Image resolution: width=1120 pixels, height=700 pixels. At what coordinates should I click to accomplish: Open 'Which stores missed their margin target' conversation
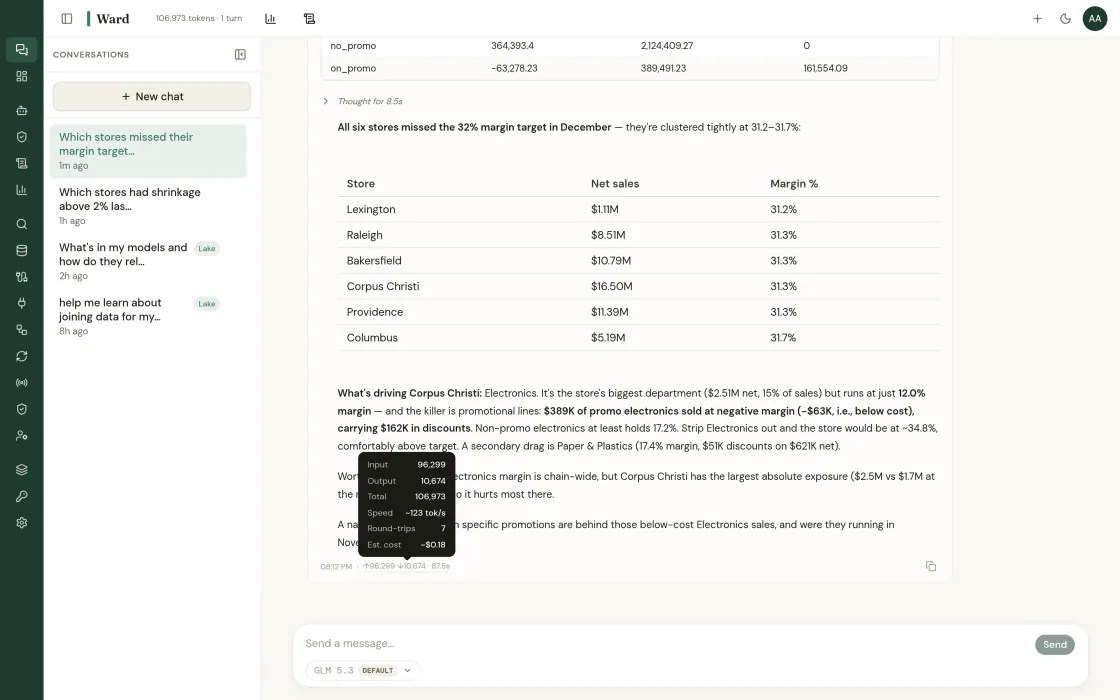(x=149, y=151)
